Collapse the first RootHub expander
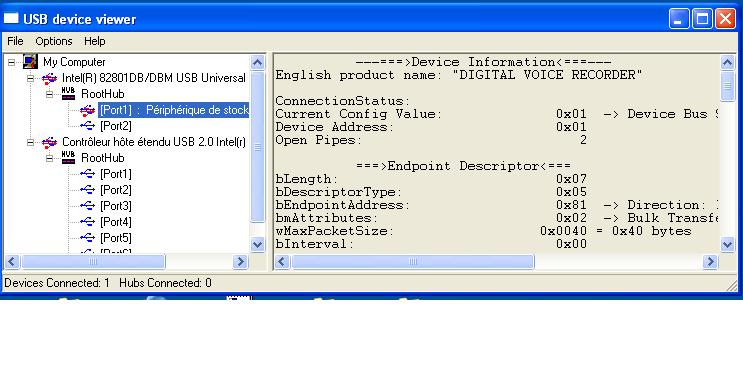The height and width of the screenshot is (384, 743). click(50, 94)
